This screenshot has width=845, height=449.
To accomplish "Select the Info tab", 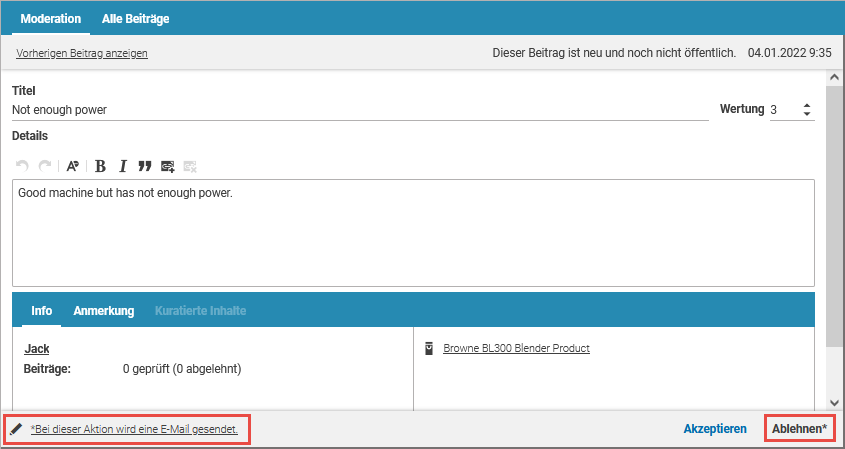I will tap(42, 311).
